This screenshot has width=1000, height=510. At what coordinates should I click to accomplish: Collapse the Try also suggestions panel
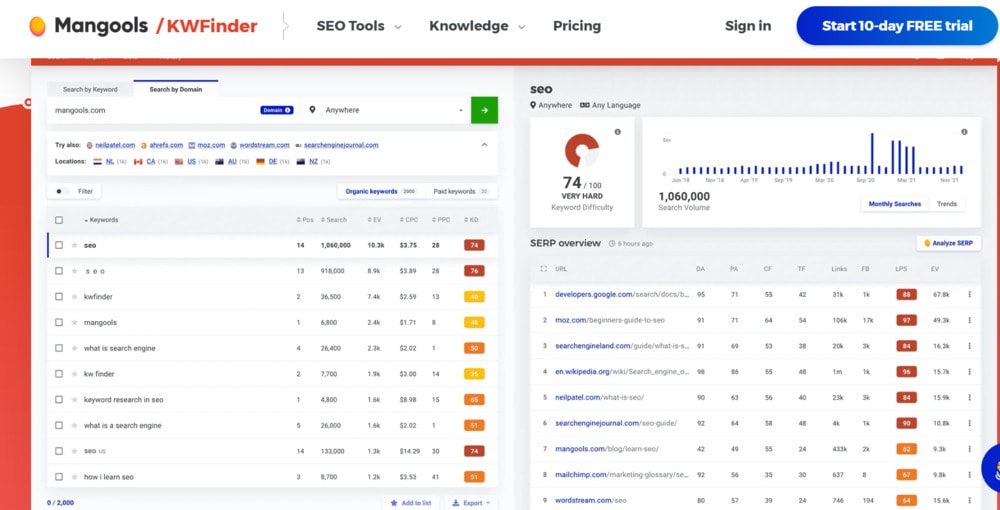click(484, 145)
